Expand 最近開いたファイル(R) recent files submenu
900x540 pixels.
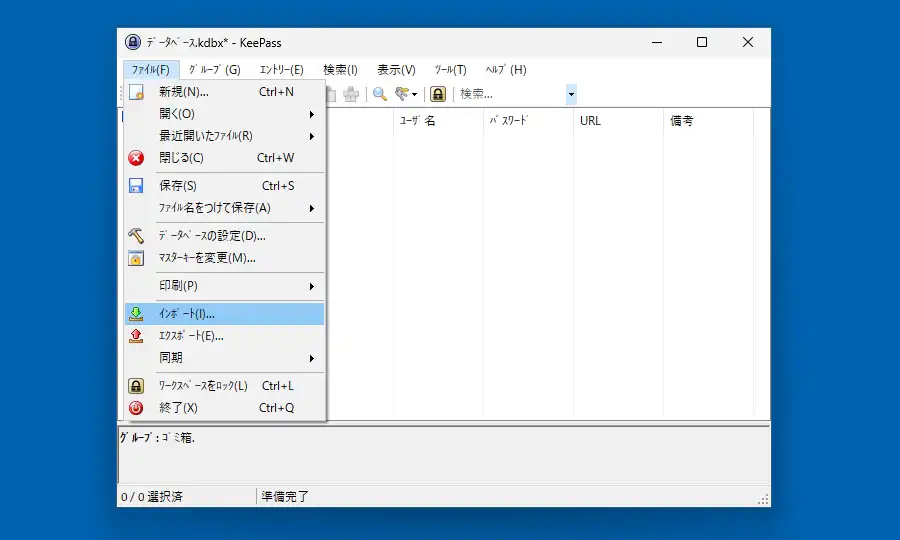pyautogui.click(x=224, y=136)
